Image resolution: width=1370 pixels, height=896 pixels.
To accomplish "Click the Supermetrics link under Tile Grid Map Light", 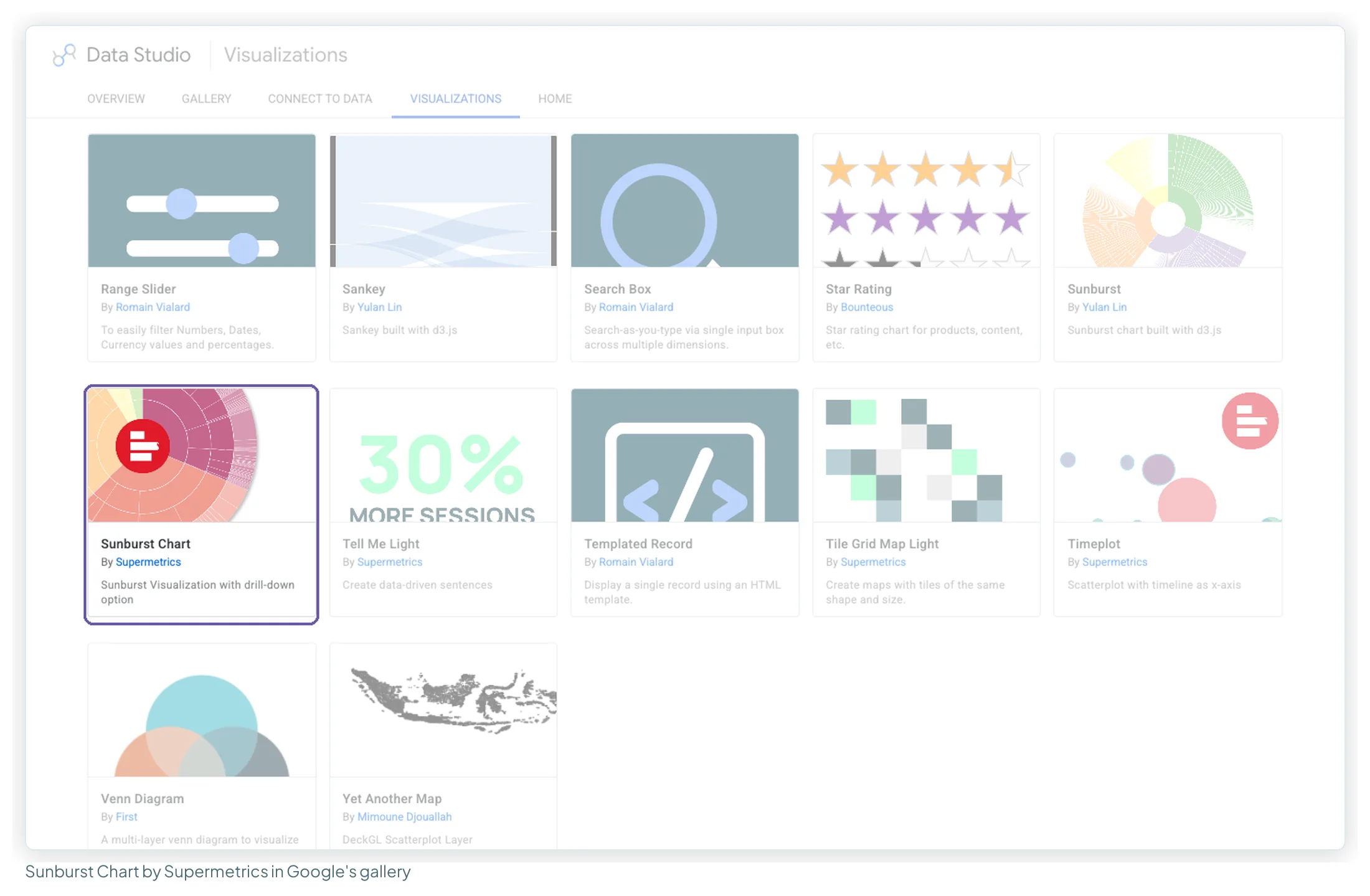I will coord(873,562).
